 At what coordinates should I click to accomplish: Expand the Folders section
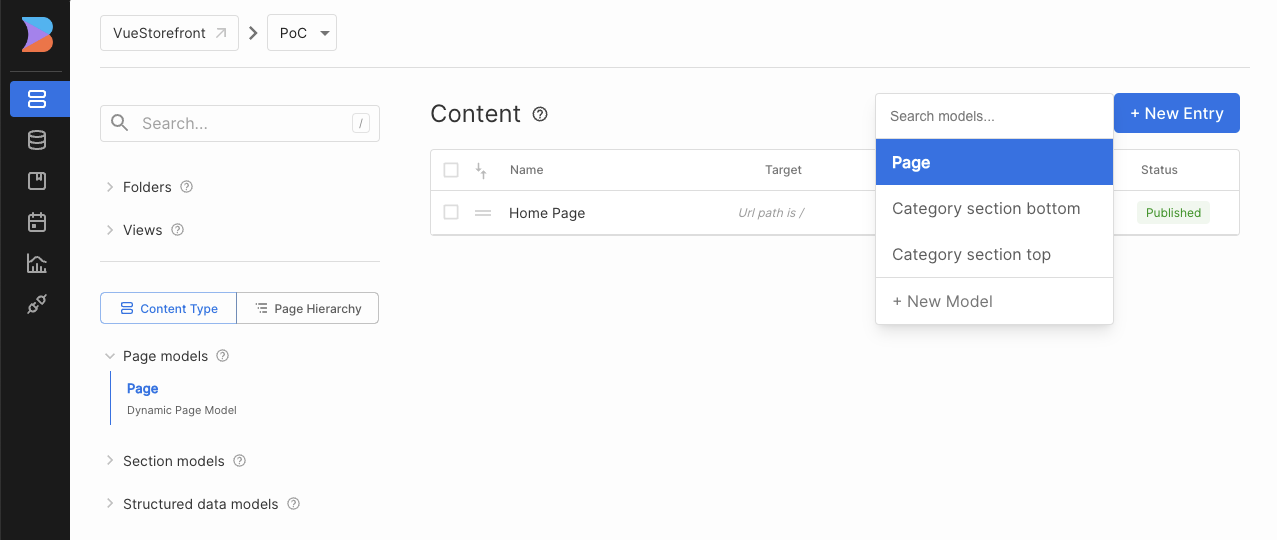110,187
